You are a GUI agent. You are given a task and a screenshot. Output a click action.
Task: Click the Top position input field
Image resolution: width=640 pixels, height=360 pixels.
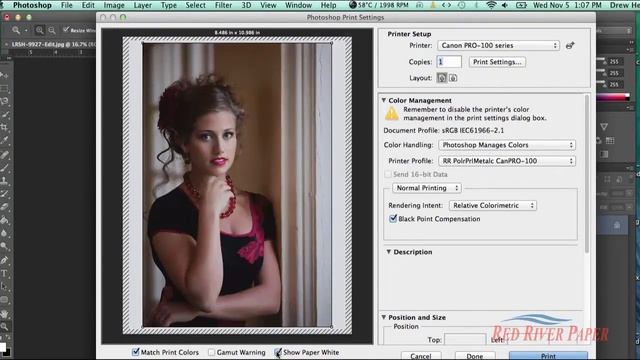click(465, 339)
